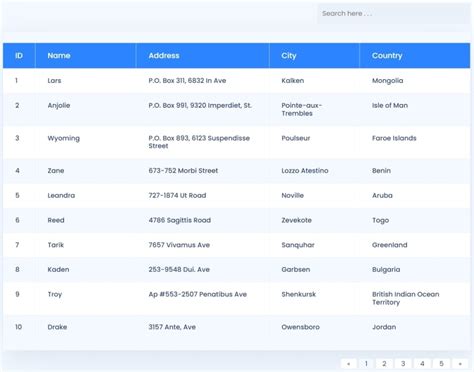The width and height of the screenshot is (474, 372).
Task: Go to previous page arrow
Action: (348, 364)
